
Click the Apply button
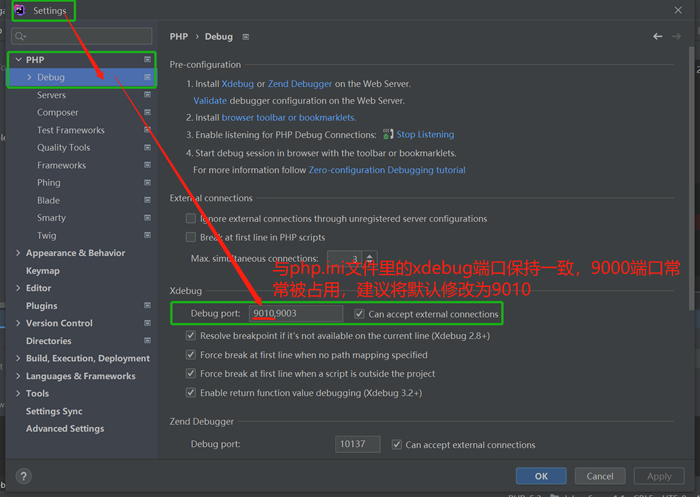(659, 476)
